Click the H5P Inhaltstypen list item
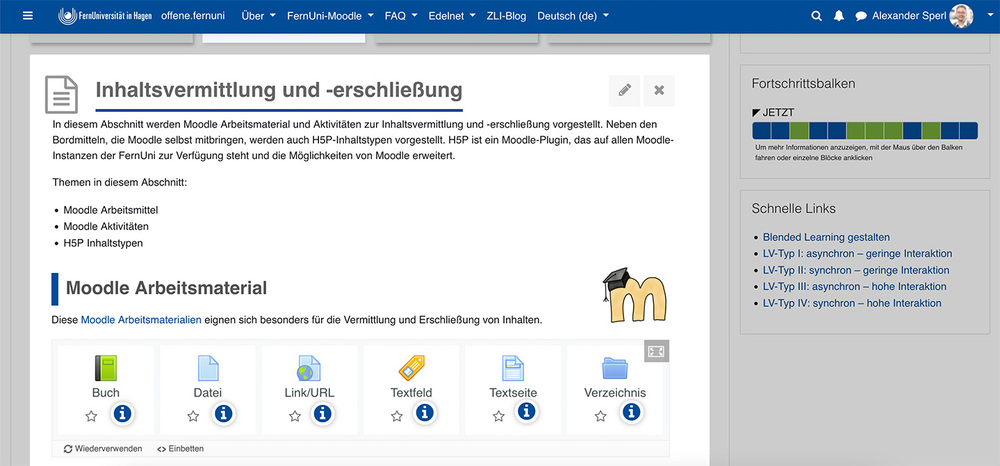The width and height of the screenshot is (1000, 466). click(103, 243)
